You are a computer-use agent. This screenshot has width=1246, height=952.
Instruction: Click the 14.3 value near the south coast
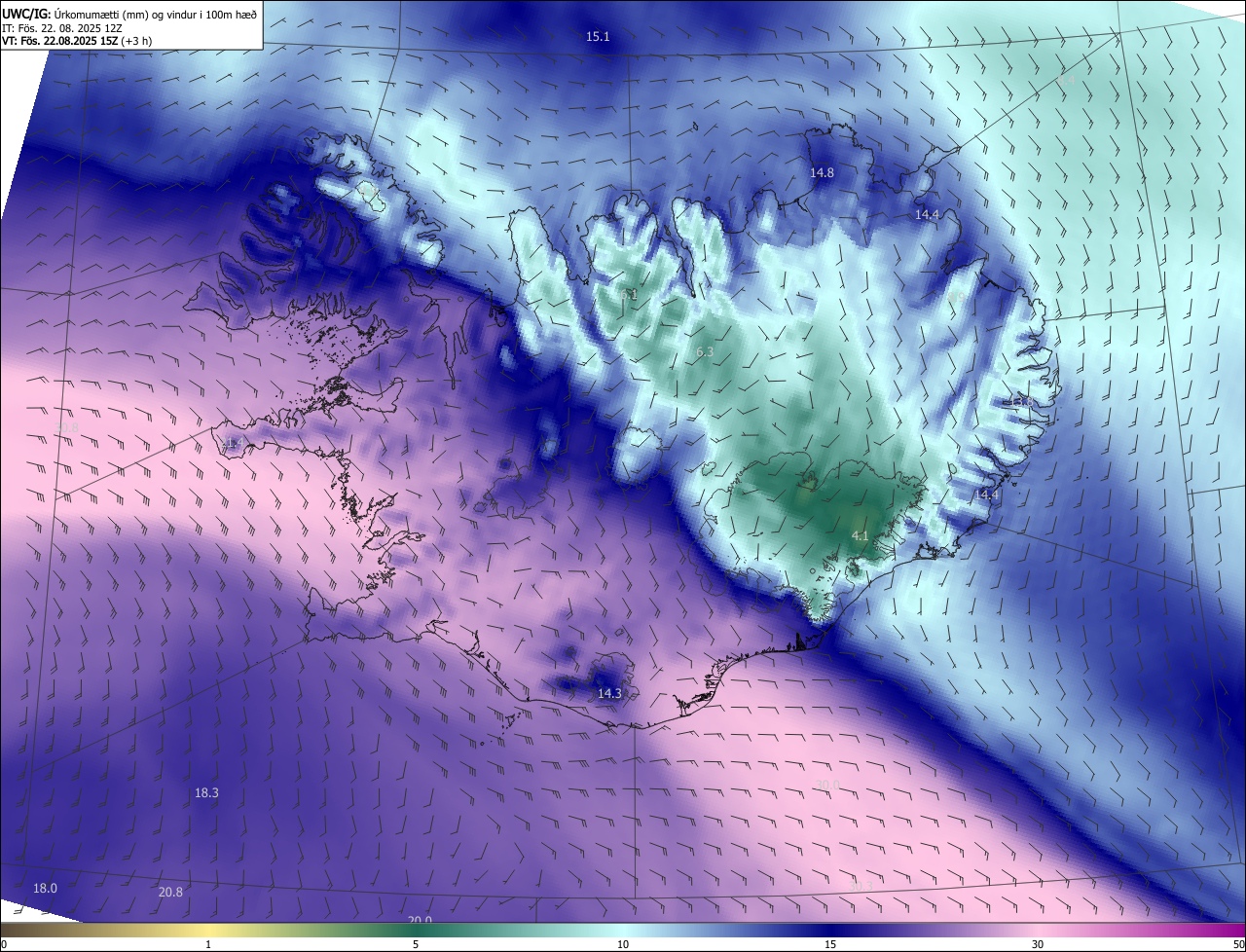click(x=608, y=694)
